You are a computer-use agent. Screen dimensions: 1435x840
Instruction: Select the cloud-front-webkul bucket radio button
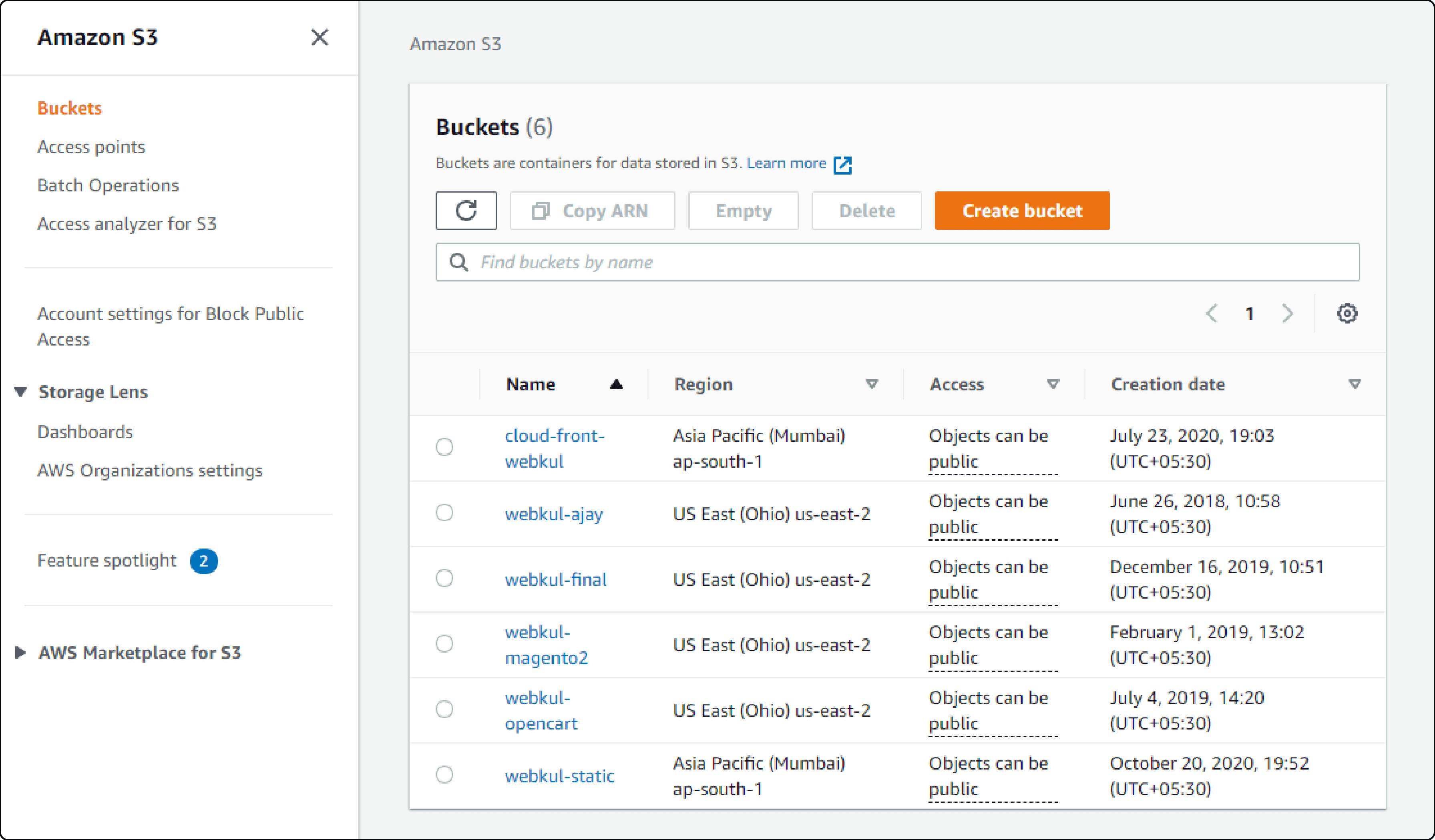(444, 447)
